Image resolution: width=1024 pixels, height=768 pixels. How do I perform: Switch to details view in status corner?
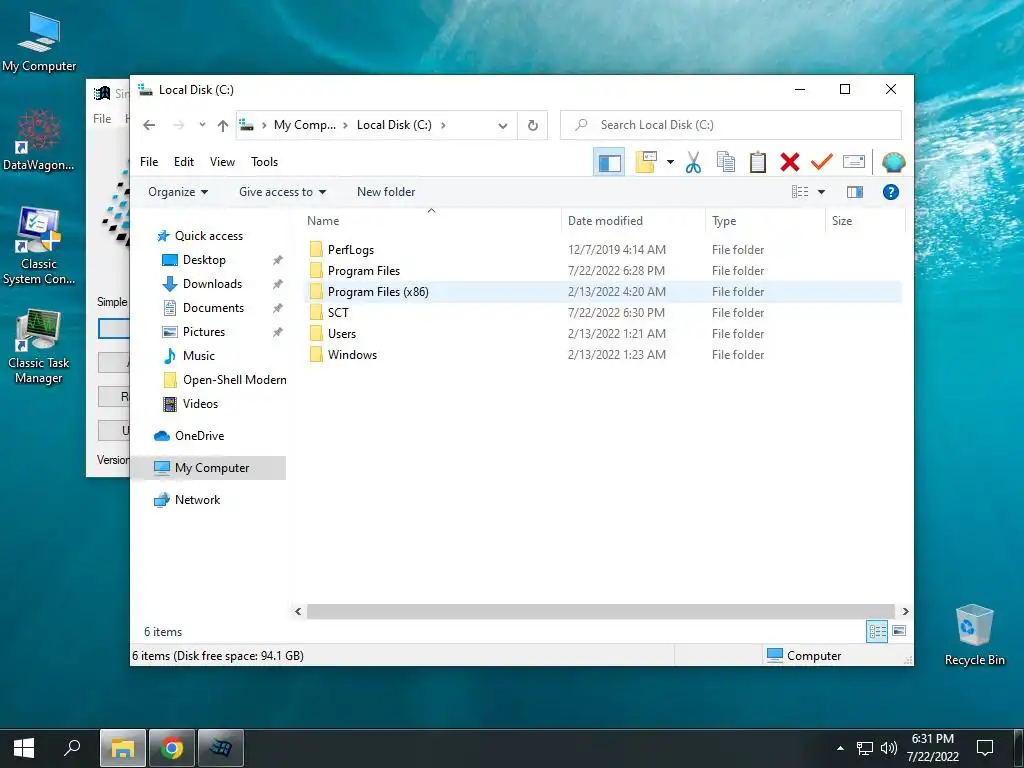877,631
